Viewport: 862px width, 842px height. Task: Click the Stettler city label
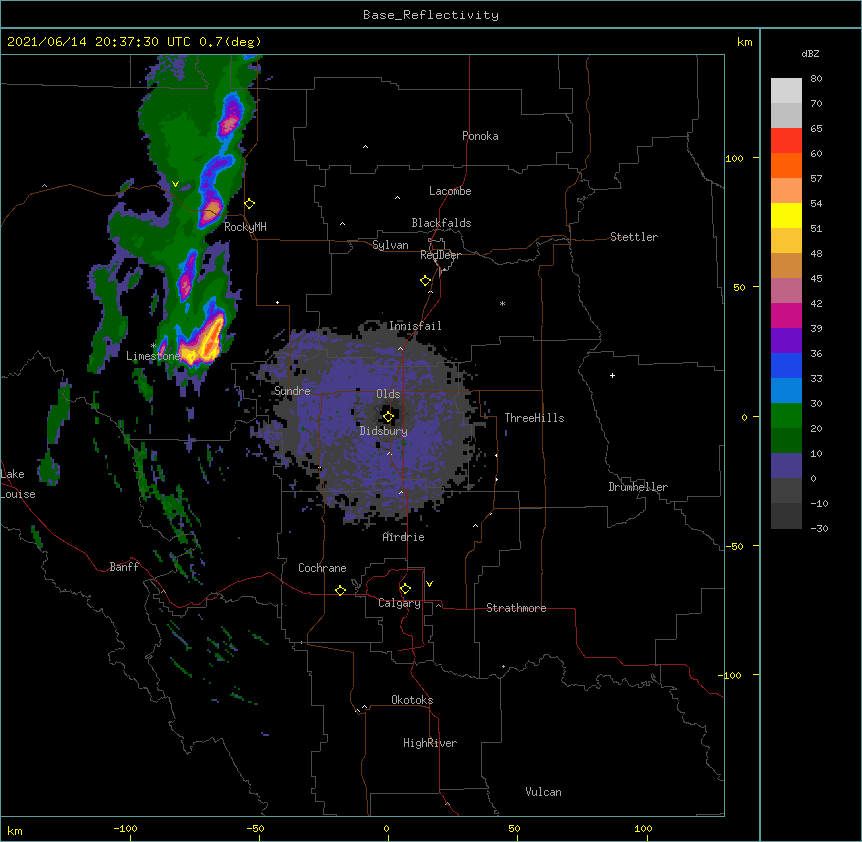click(x=634, y=237)
